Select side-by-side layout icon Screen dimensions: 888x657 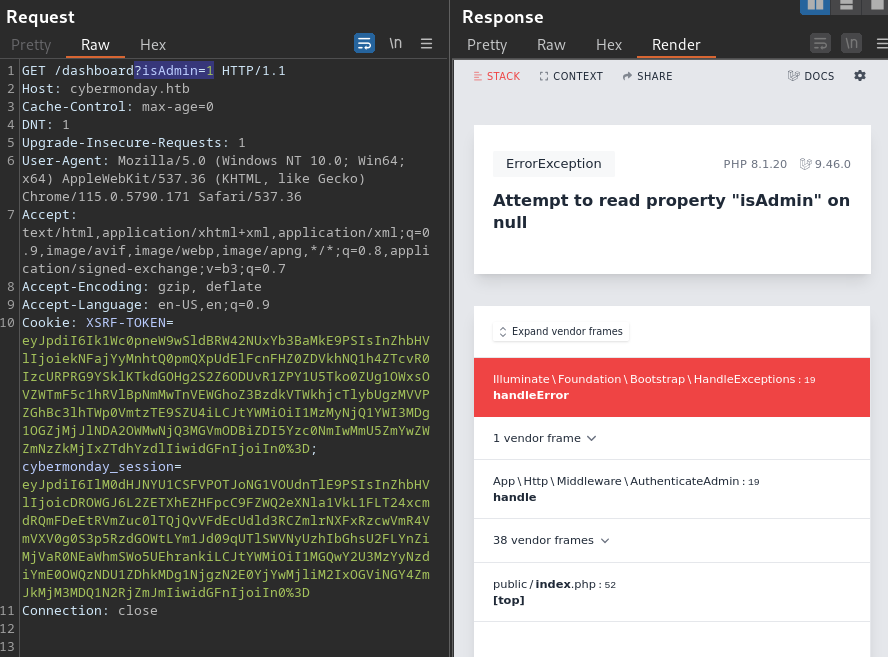click(815, 5)
